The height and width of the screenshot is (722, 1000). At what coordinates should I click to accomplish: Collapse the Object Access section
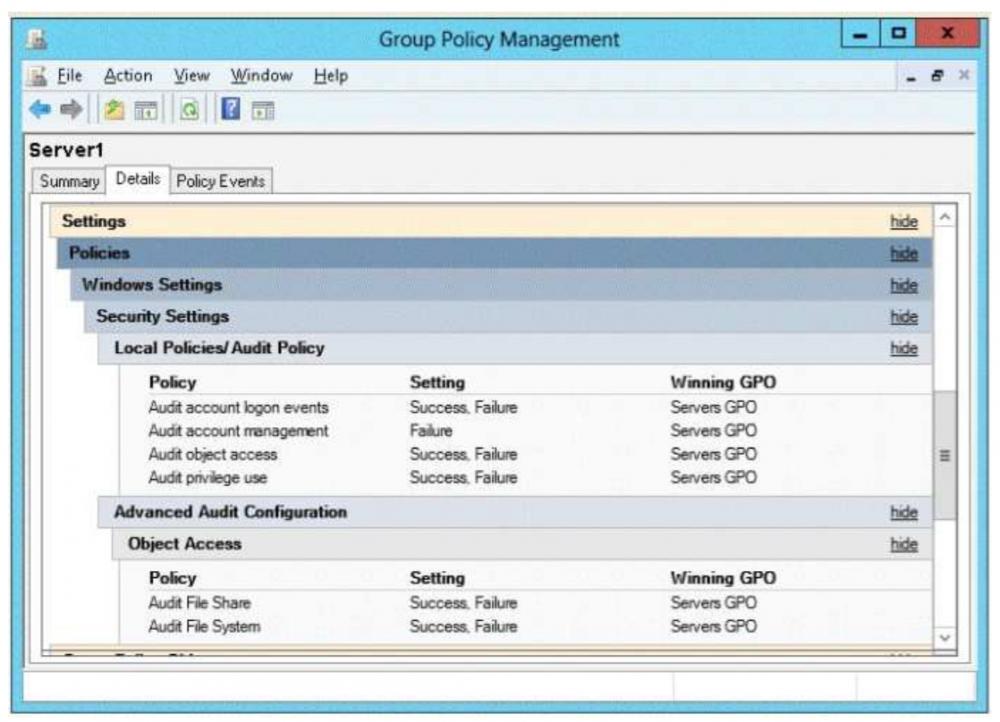903,544
